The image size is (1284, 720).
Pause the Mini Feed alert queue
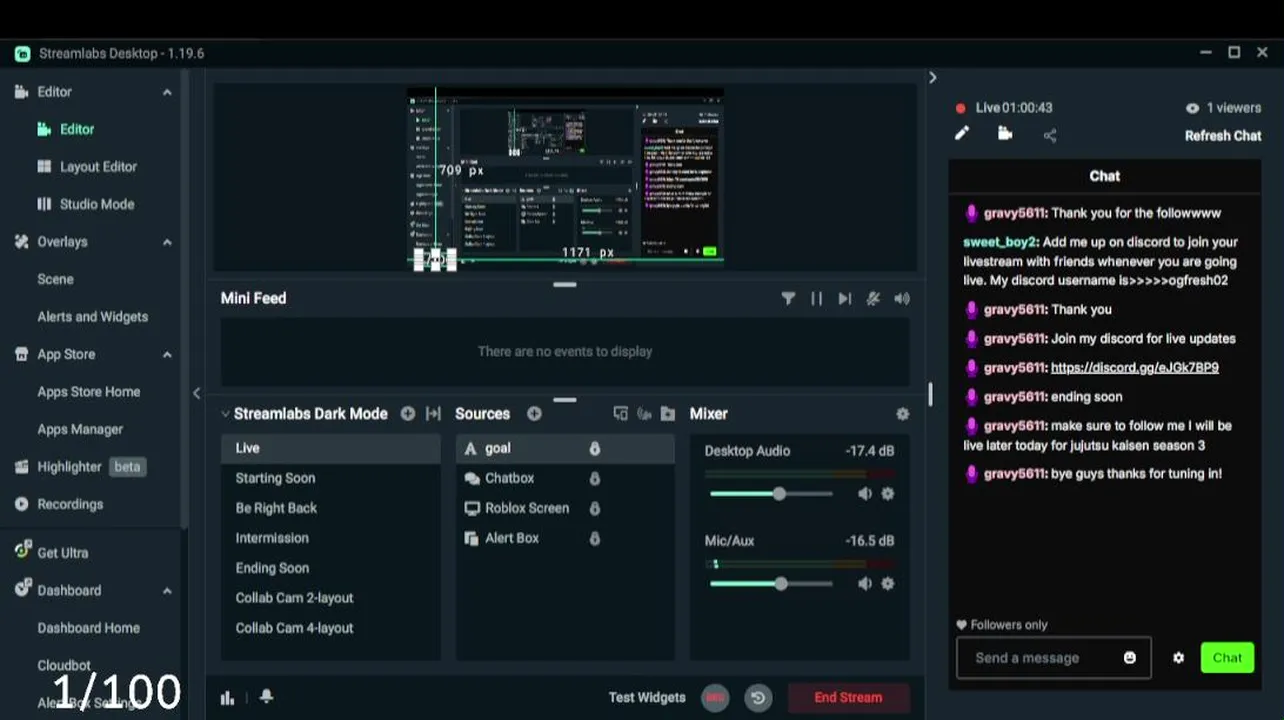tap(817, 298)
